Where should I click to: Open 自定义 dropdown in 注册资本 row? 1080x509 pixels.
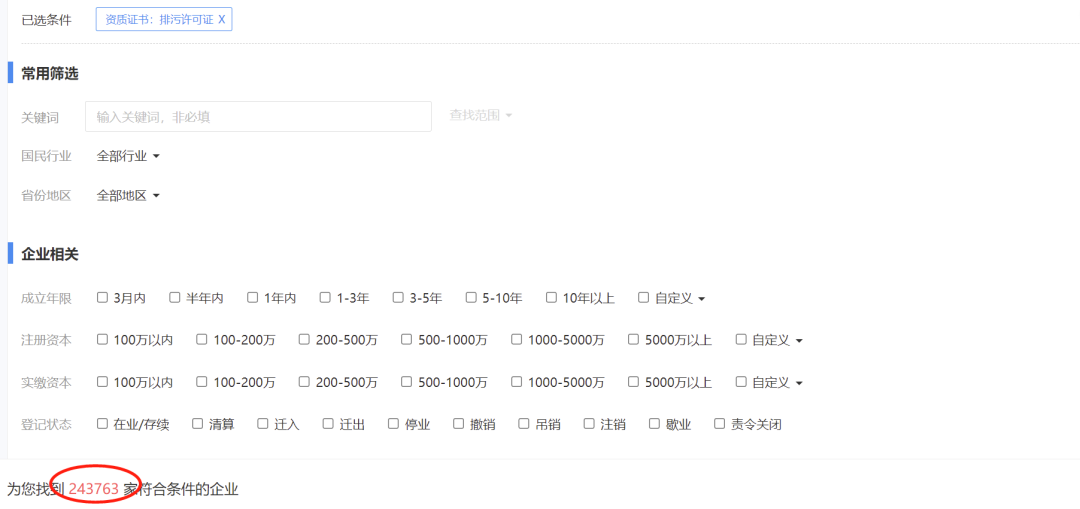tap(777, 340)
